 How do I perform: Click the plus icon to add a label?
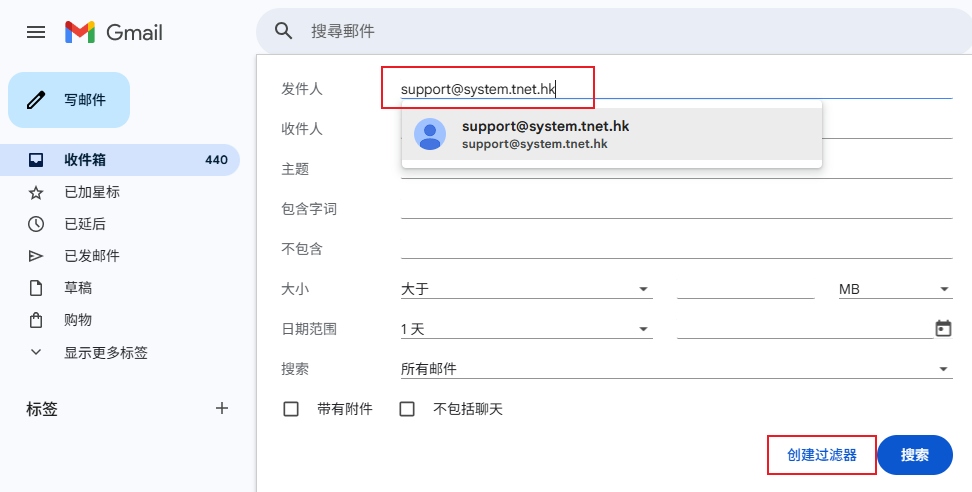pyautogui.click(x=222, y=408)
